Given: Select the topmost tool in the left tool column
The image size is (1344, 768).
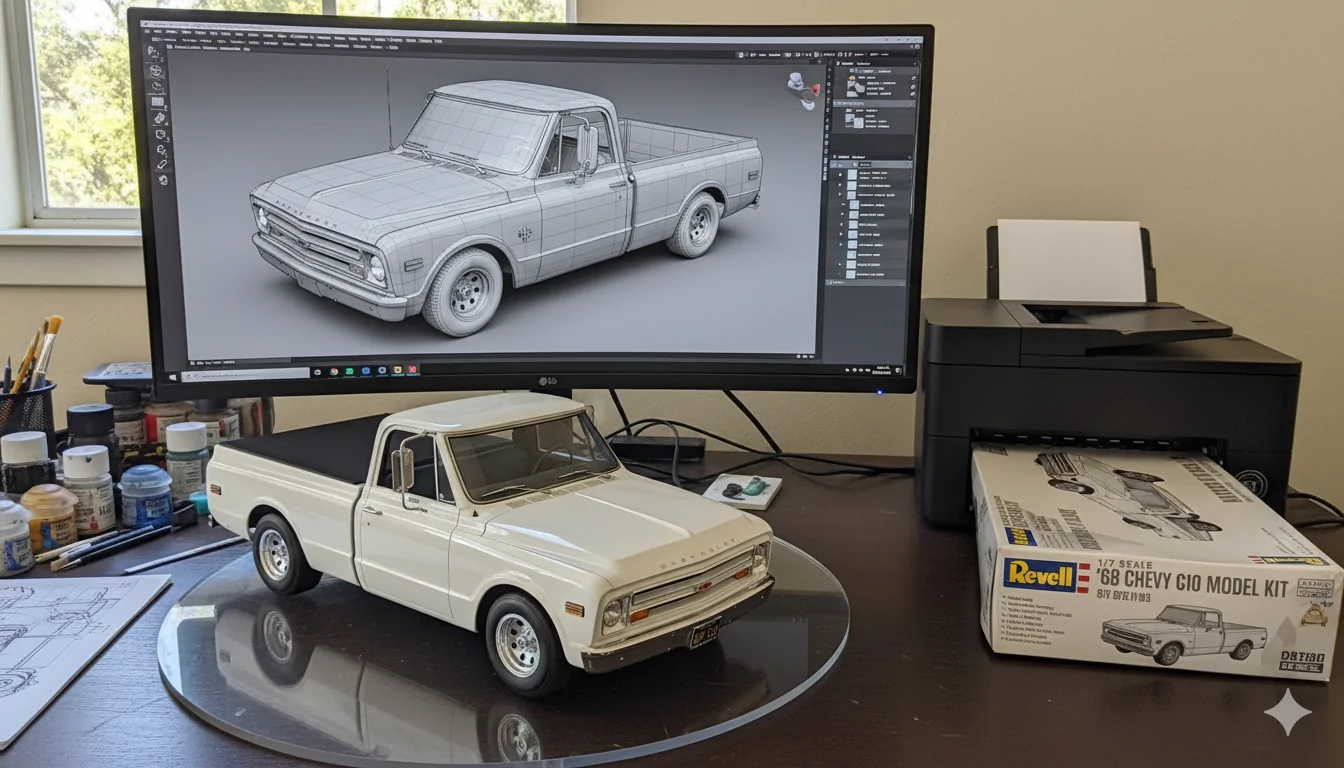Looking at the screenshot, I should point(155,54).
